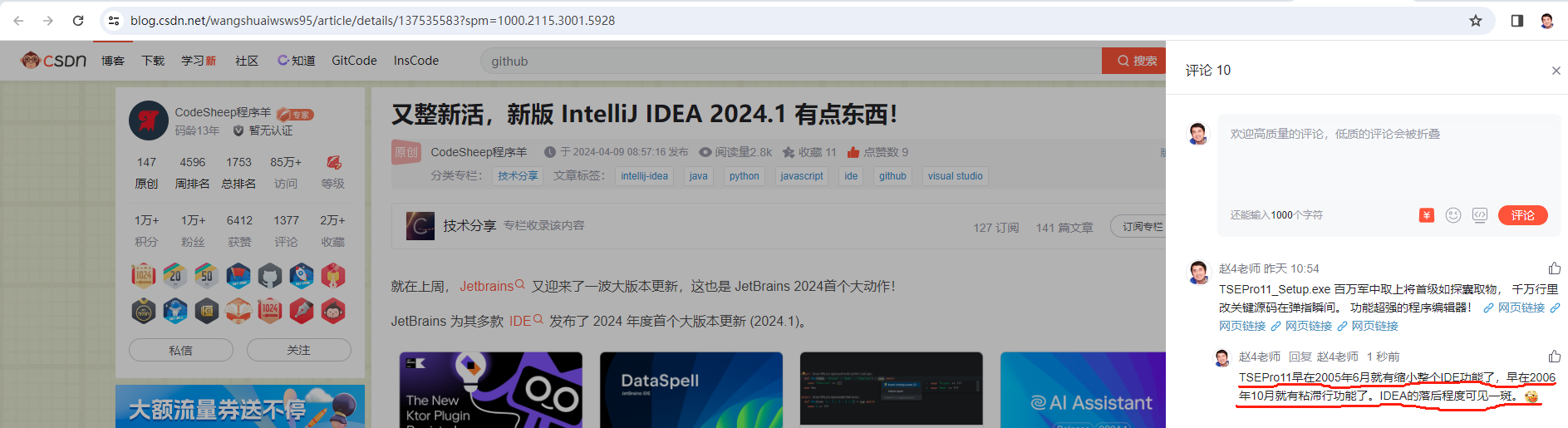Click the browser forward arrow
1568x428 pixels.
48,21
